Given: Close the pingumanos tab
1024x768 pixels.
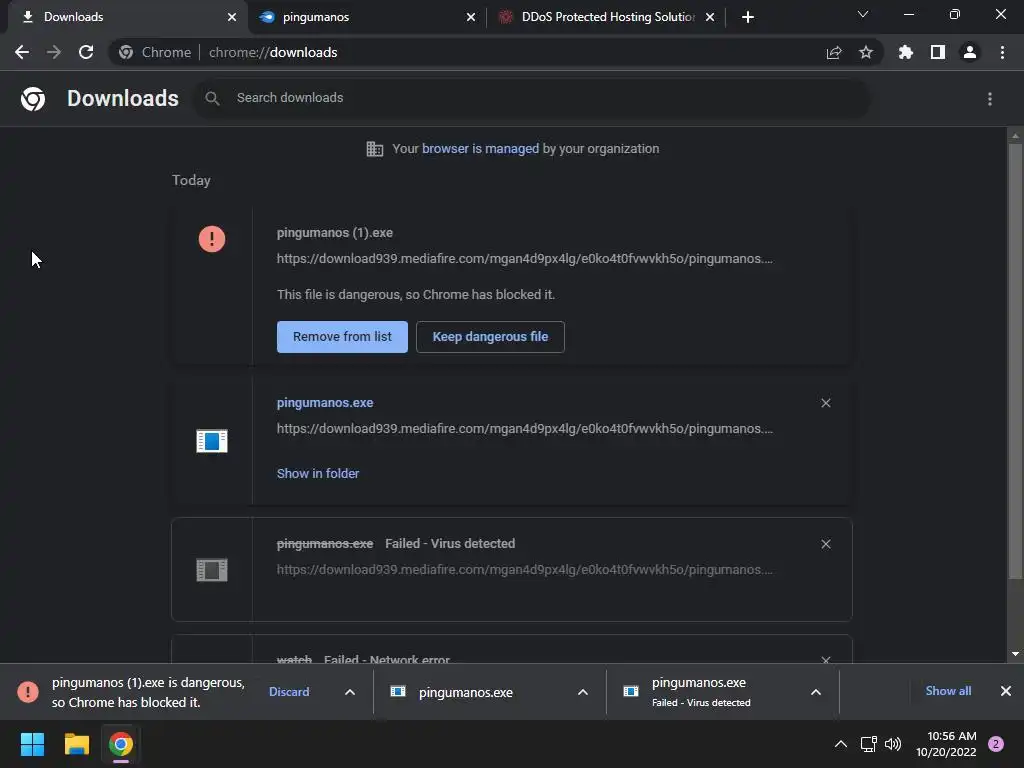Looking at the screenshot, I should pos(471,17).
